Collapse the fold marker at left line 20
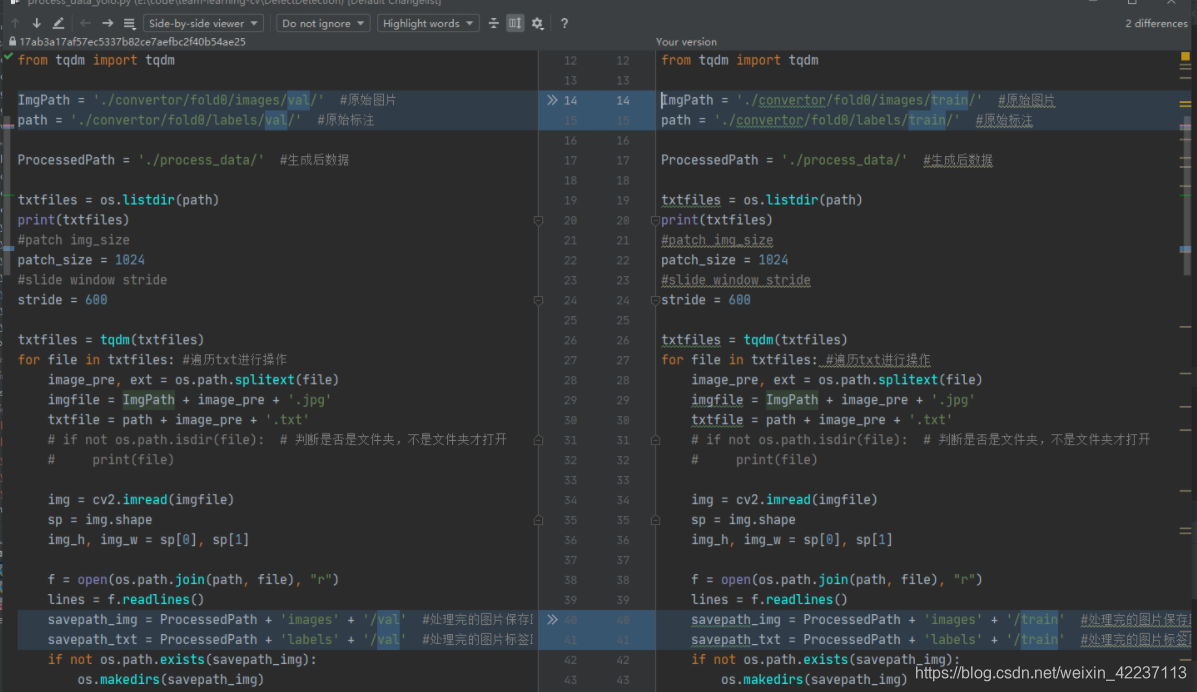Image resolution: width=1197 pixels, height=692 pixels. (538, 221)
